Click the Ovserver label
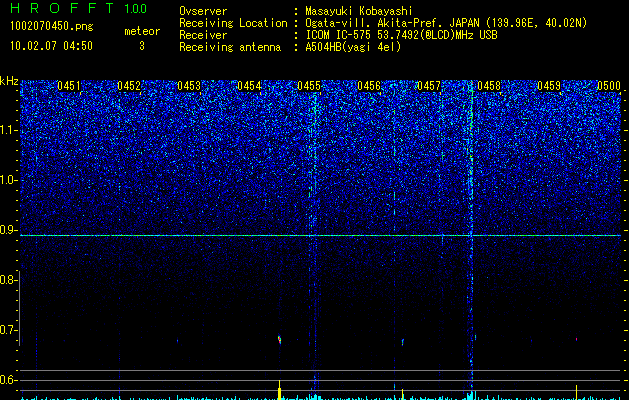The image size is (629, 400). click(203, 11)
